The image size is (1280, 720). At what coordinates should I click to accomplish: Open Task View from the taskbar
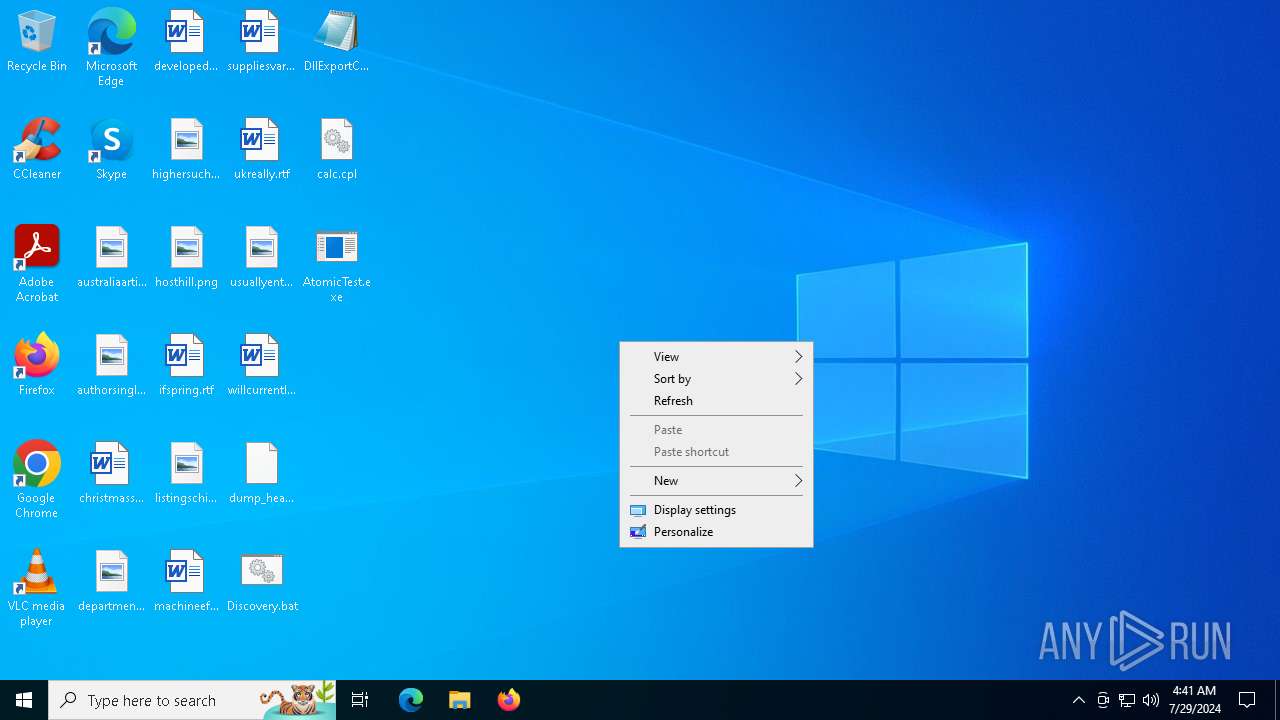(x=360, y=700)
